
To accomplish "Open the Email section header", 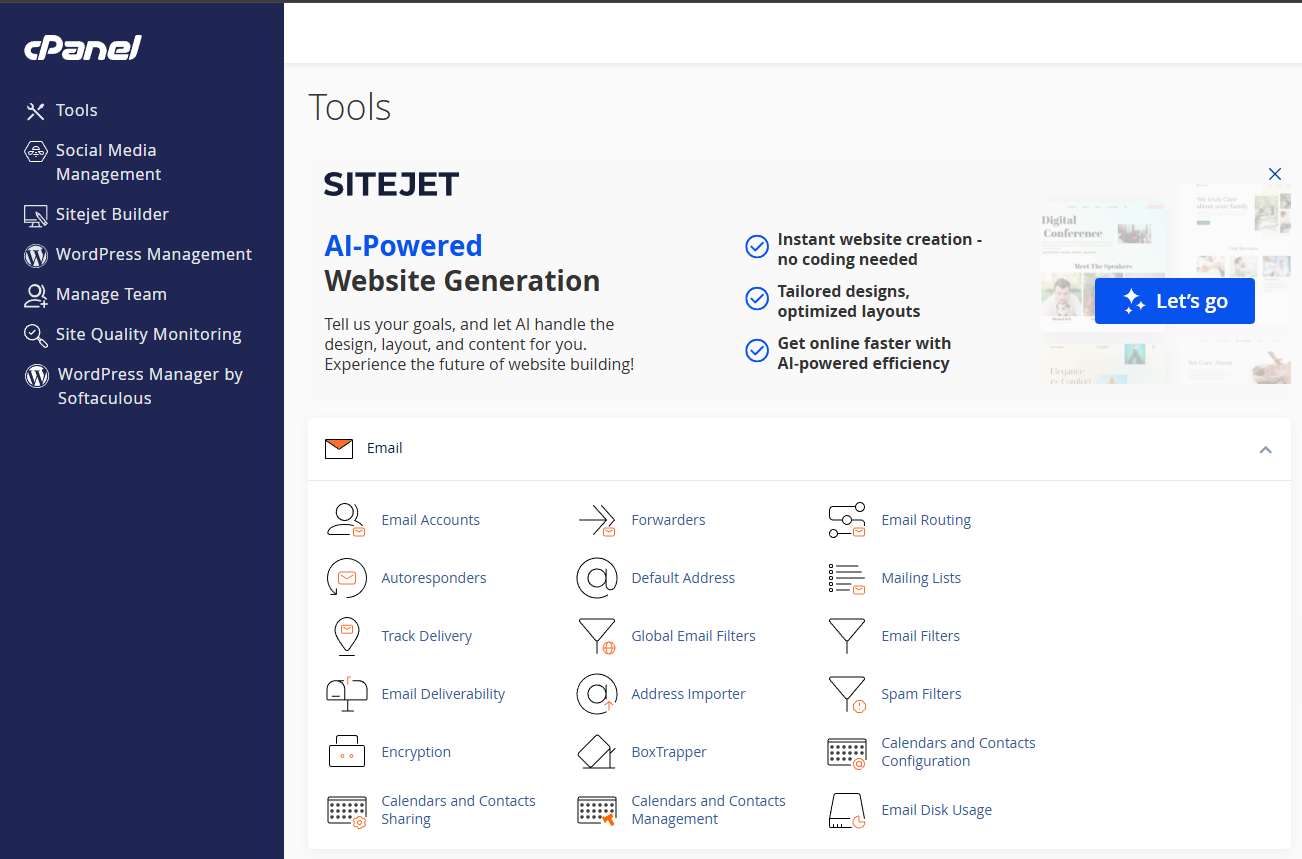I will (x=383, y=448).
